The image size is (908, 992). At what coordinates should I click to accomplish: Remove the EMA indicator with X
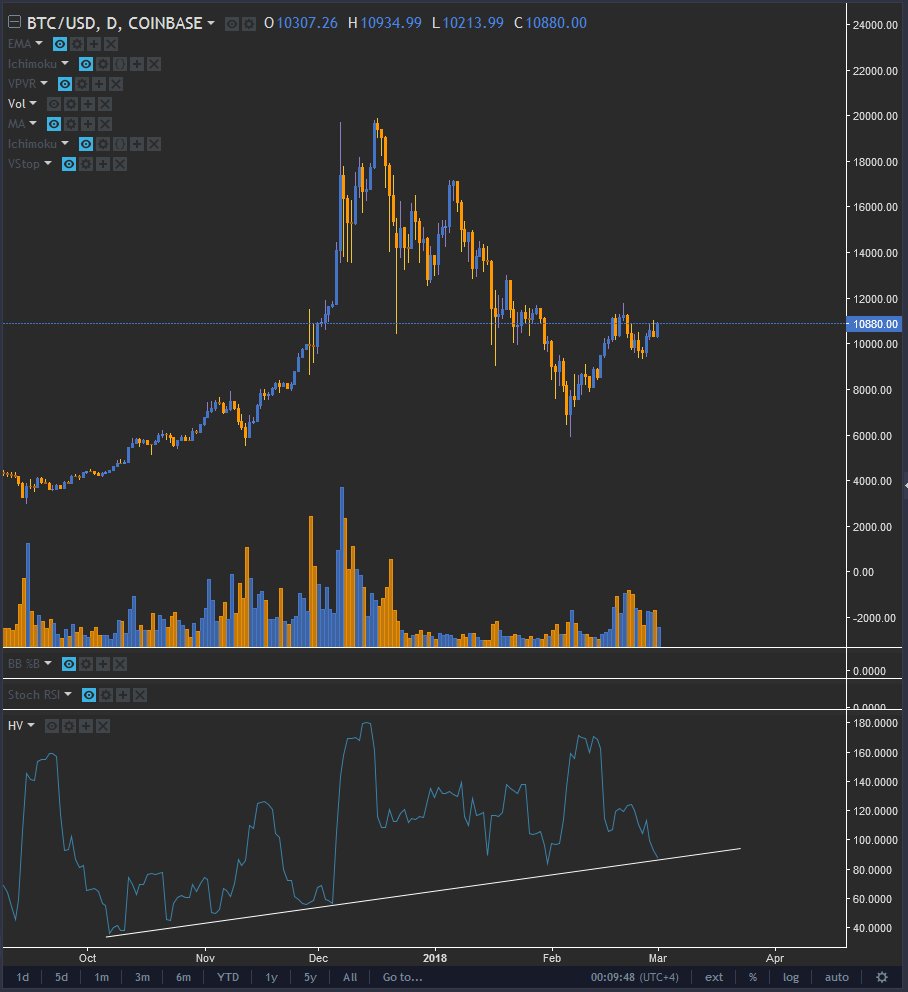[x=111, y=44]
